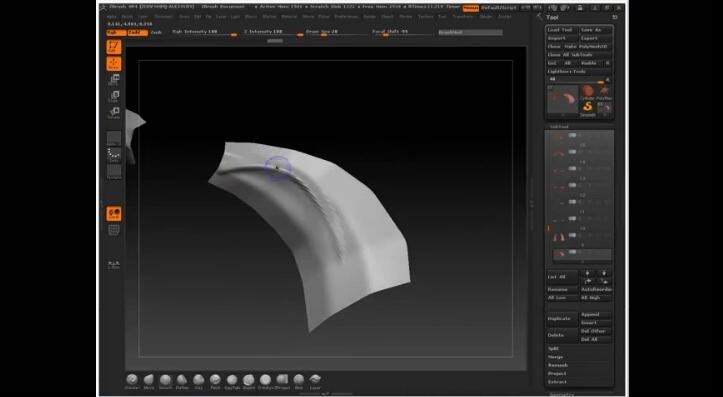Click the Export button

[596, 38]
